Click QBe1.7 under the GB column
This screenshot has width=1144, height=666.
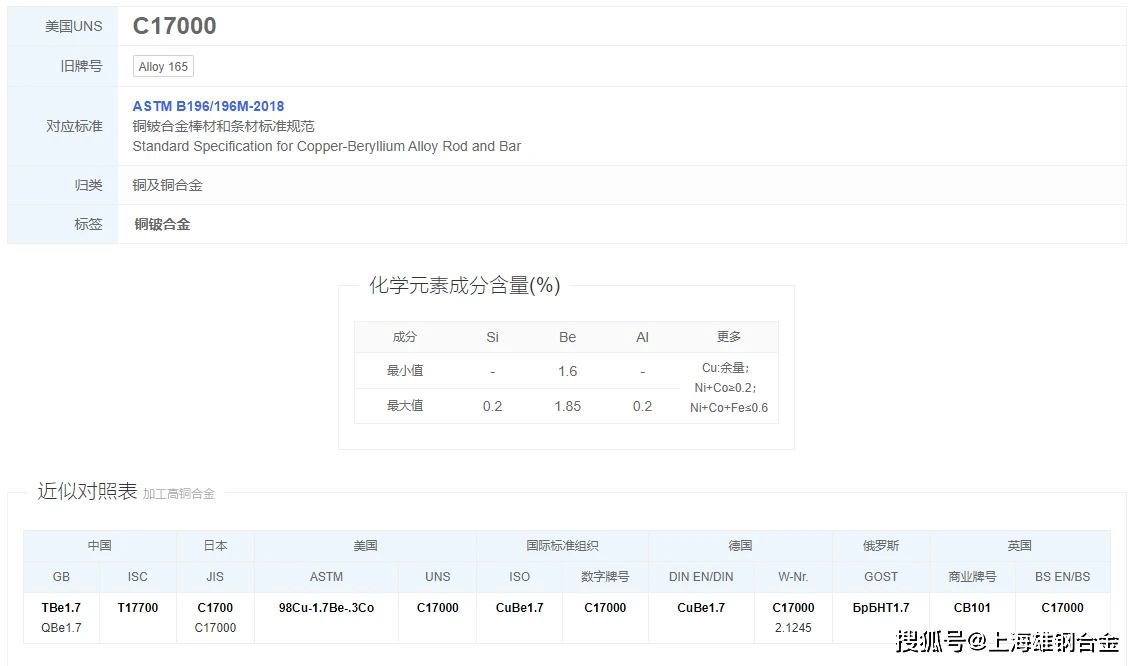coord(60,629)
